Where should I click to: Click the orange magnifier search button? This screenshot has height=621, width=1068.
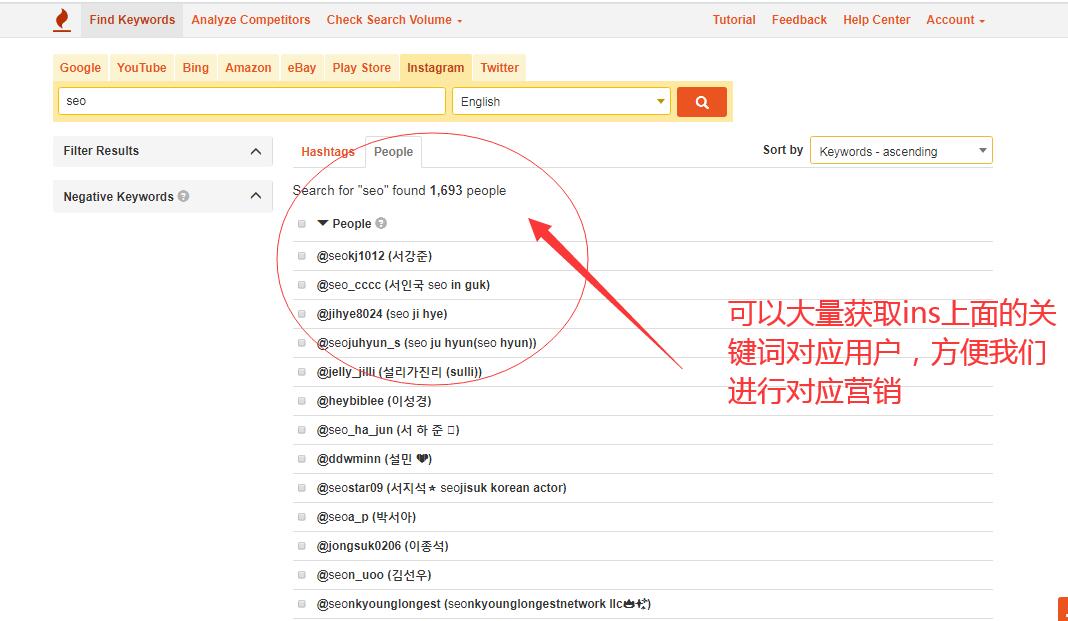tap(701, 101)
